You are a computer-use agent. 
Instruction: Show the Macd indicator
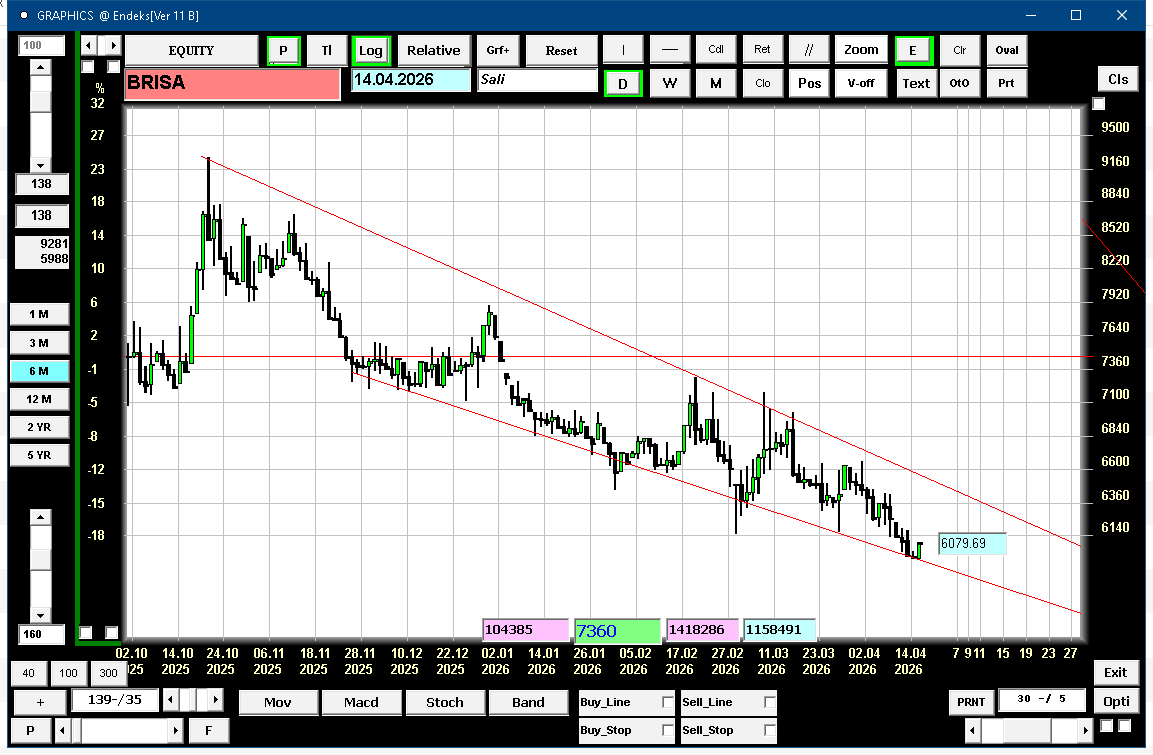(361, 702)
